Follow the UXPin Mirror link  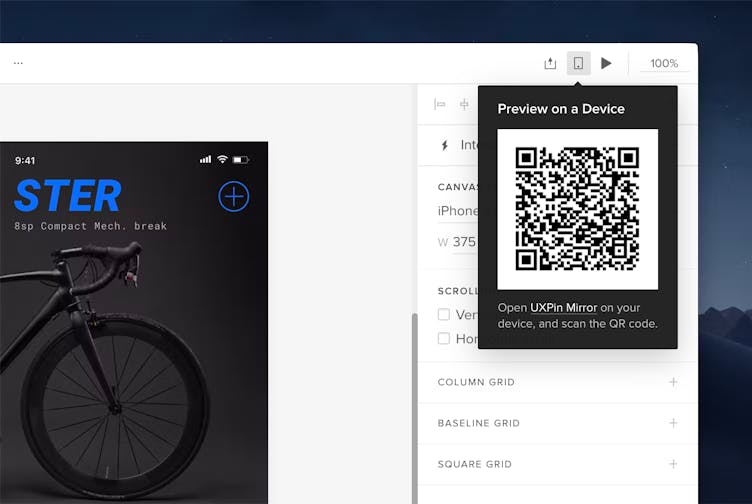point(564,308)
